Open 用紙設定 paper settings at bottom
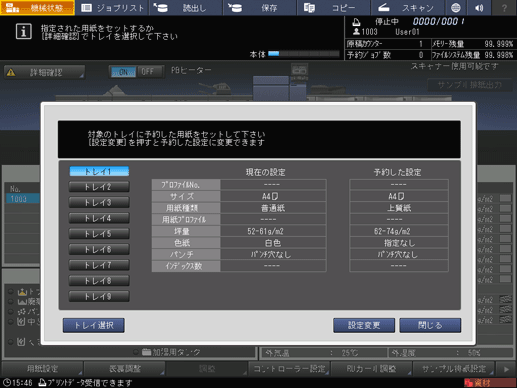This screenshot has width=517, height=388. pos(42,368)
